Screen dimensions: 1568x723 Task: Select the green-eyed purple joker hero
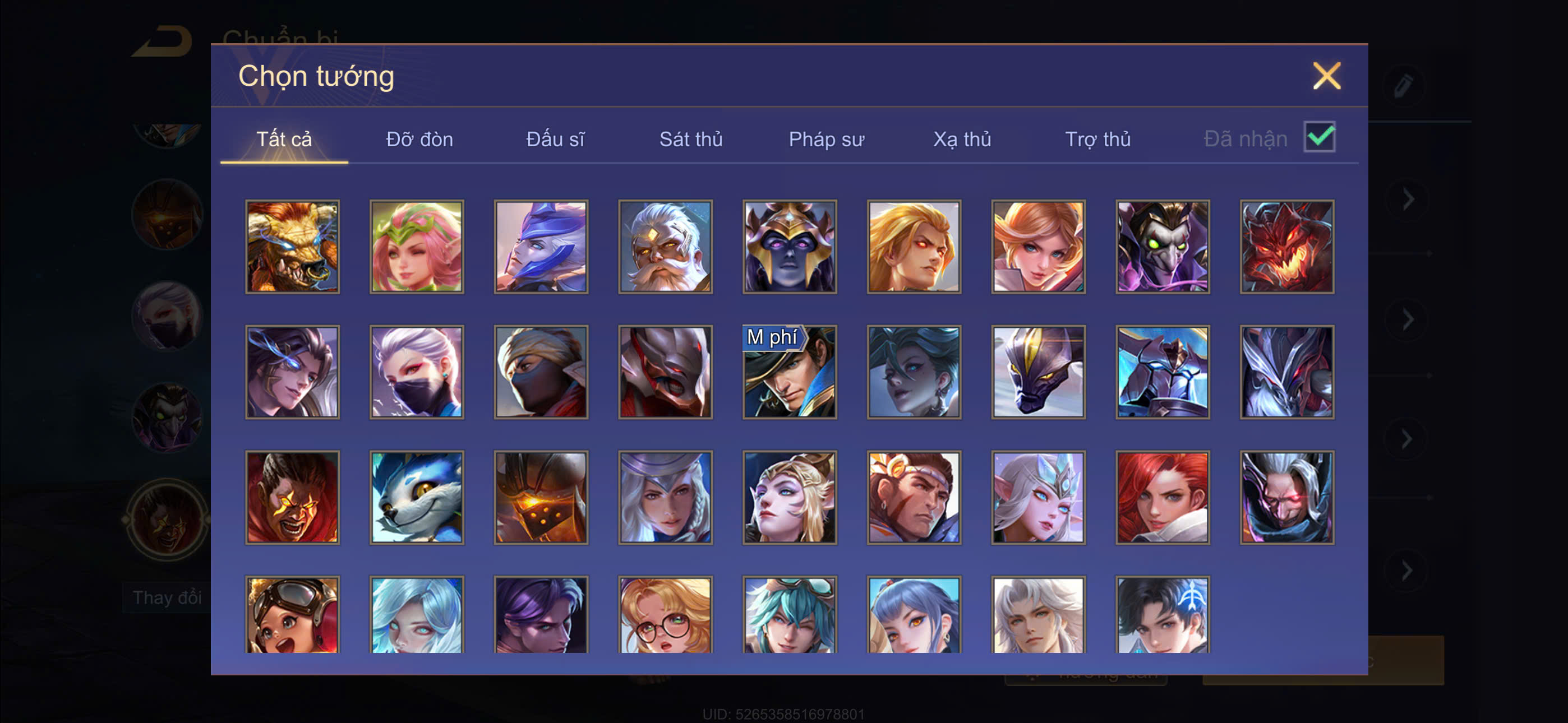1163,247
